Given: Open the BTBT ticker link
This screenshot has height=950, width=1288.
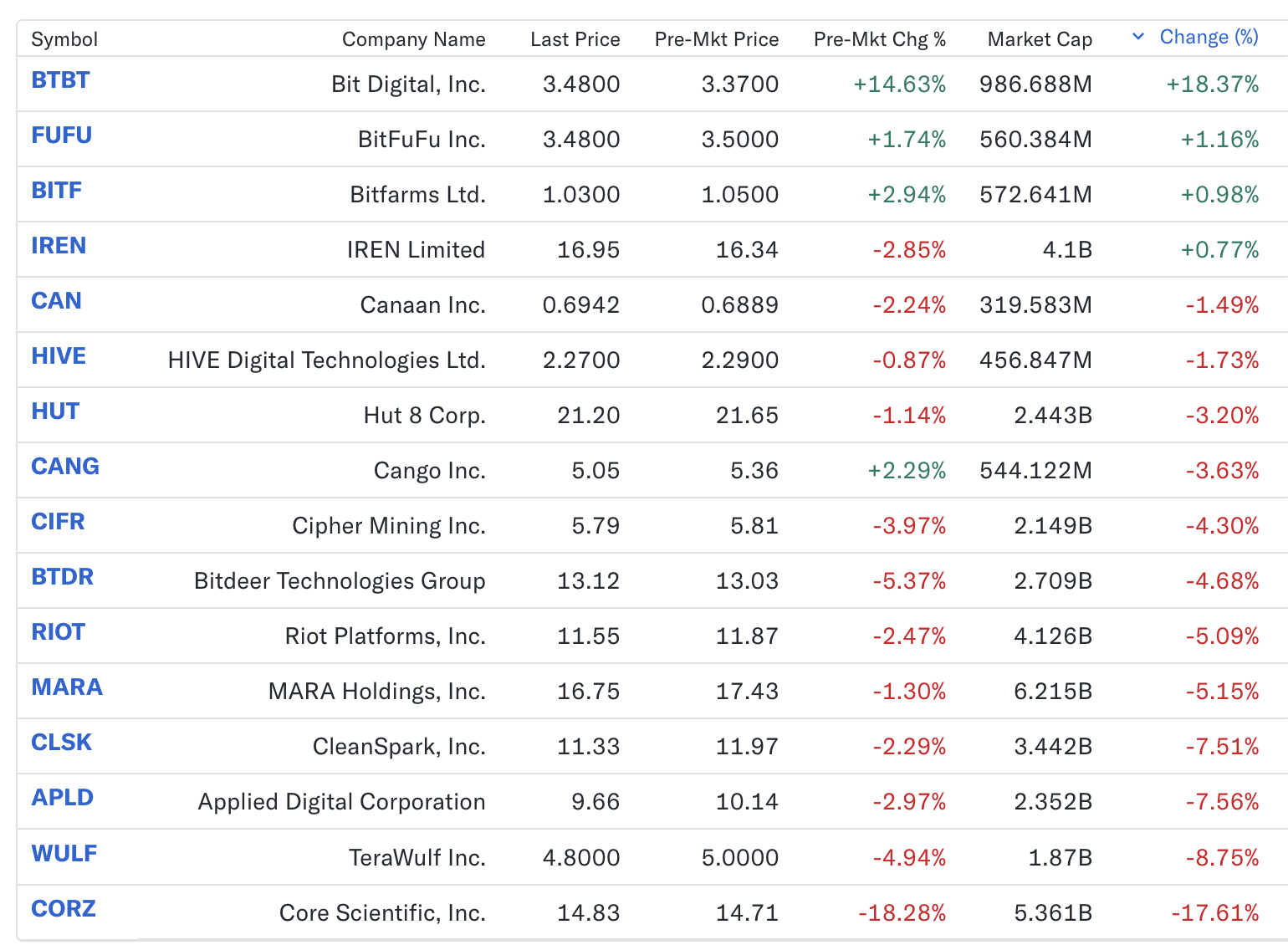Looking at the screenshot, I should [60, 80].
